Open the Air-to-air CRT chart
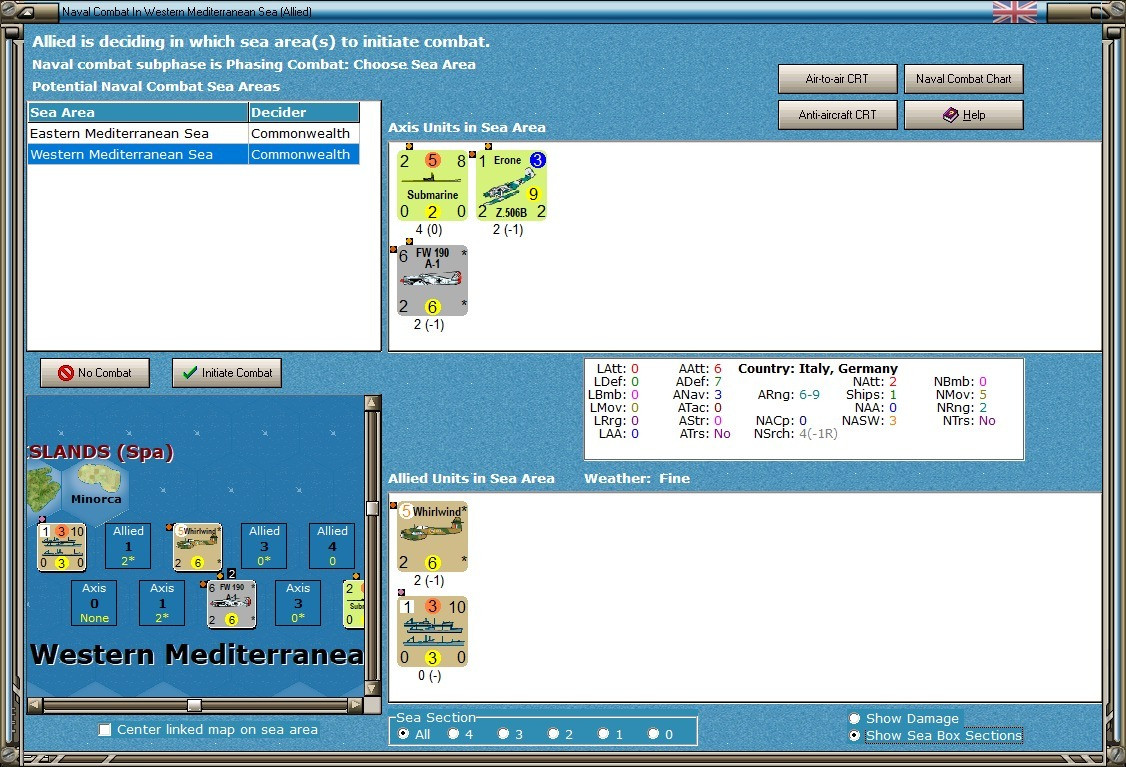 coord(837,79)
